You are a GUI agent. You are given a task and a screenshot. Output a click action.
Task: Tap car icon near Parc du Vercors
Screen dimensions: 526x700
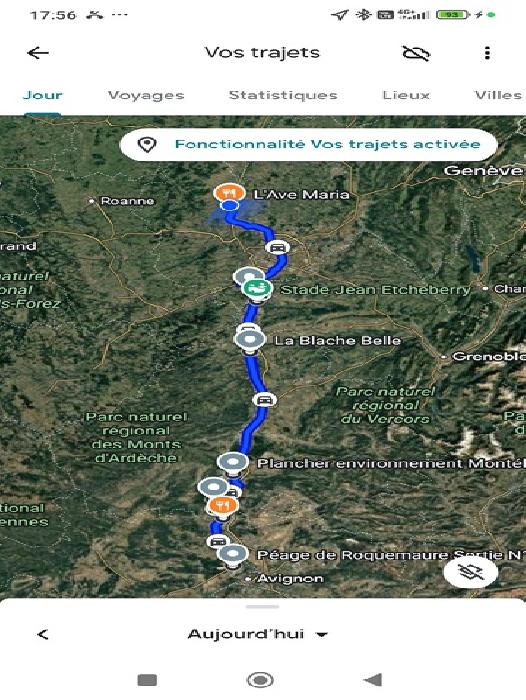(x=265, y=399)
